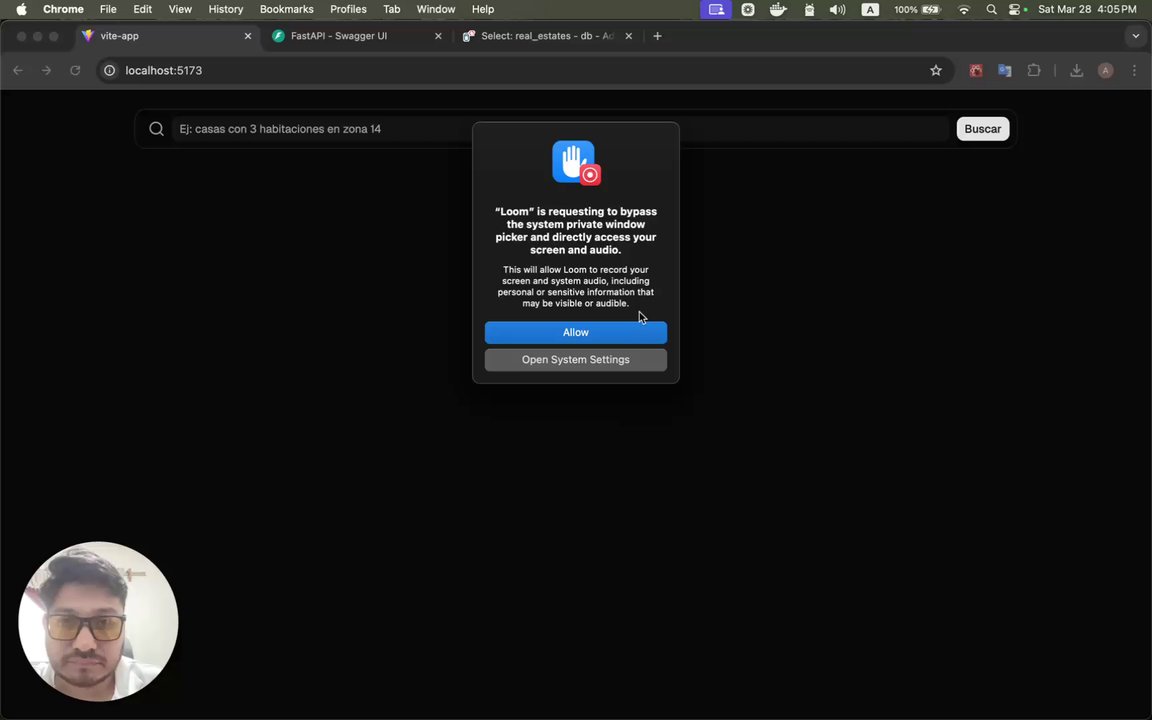Open Spotlight search icon
Screen dimensions: 1152x720
(991, 10)
